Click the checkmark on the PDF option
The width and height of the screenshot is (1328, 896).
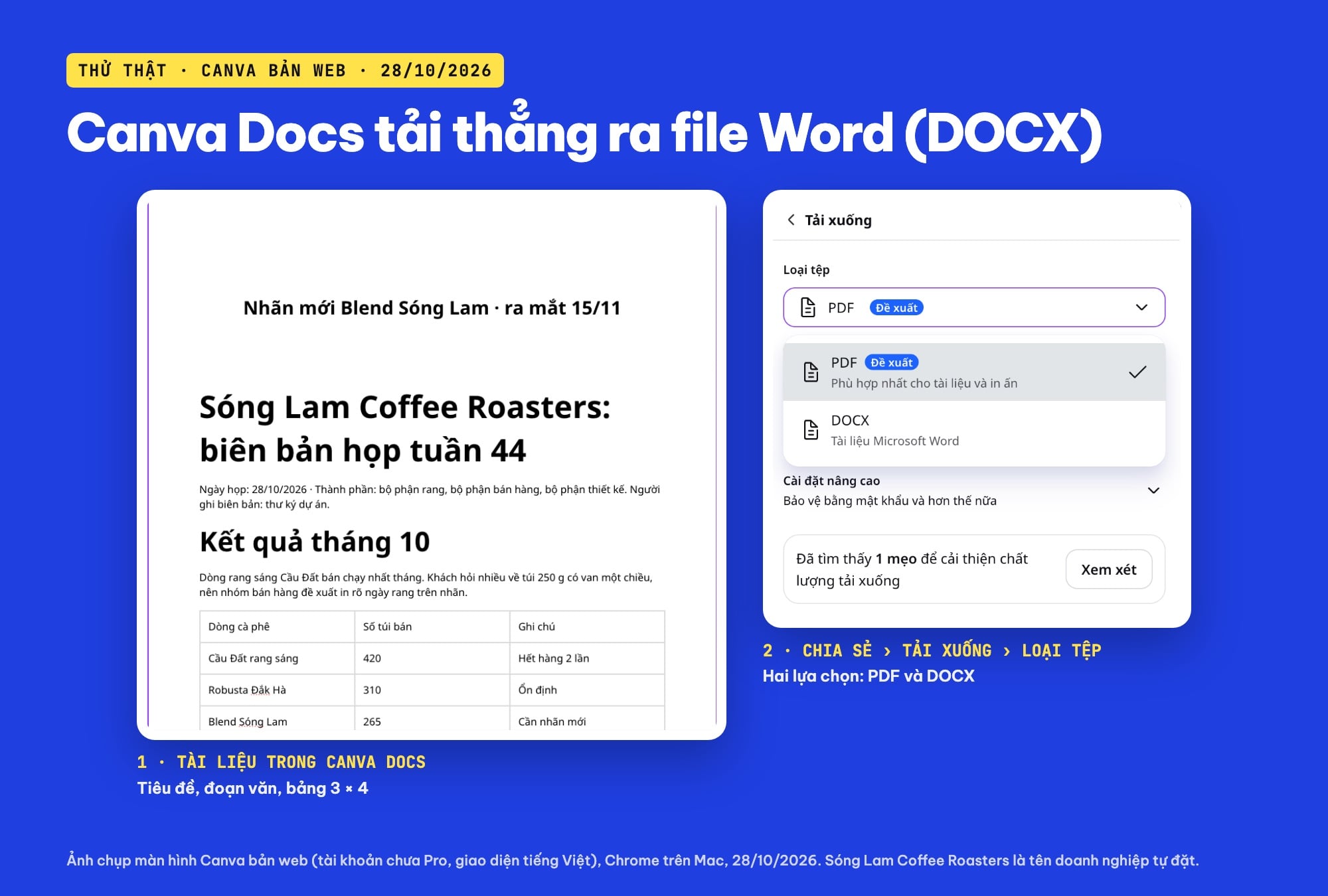1137,372
